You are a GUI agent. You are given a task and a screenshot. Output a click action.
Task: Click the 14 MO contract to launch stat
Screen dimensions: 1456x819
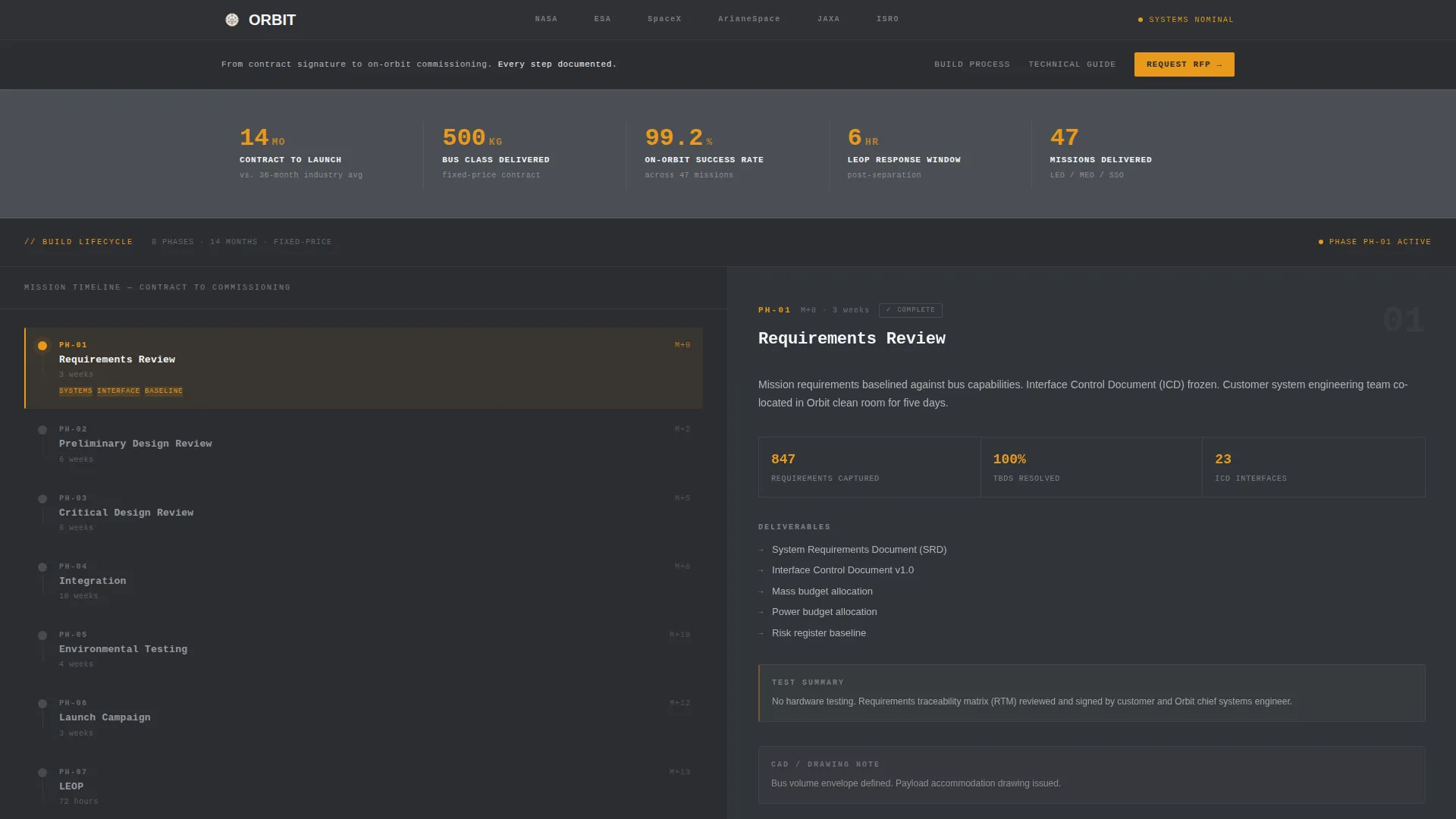click(x=322, y=154)
